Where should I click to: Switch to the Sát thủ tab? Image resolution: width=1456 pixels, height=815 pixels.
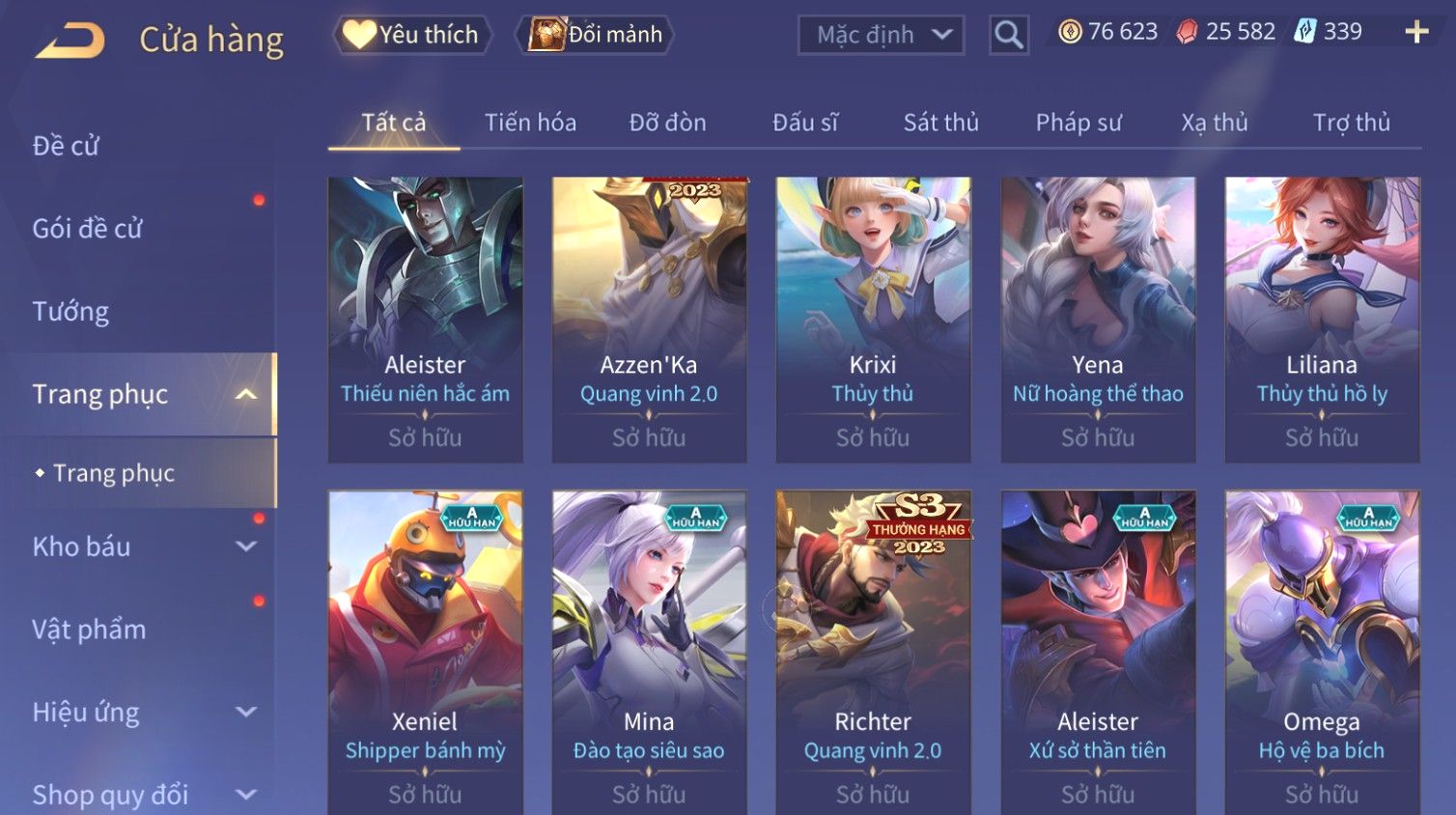(940, 123)
